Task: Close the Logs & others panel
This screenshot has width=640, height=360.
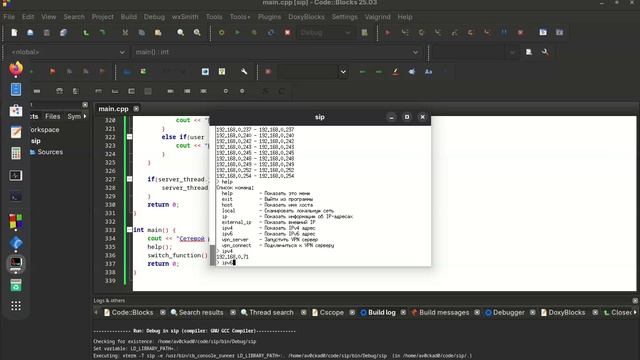Action: click(635, 300)
